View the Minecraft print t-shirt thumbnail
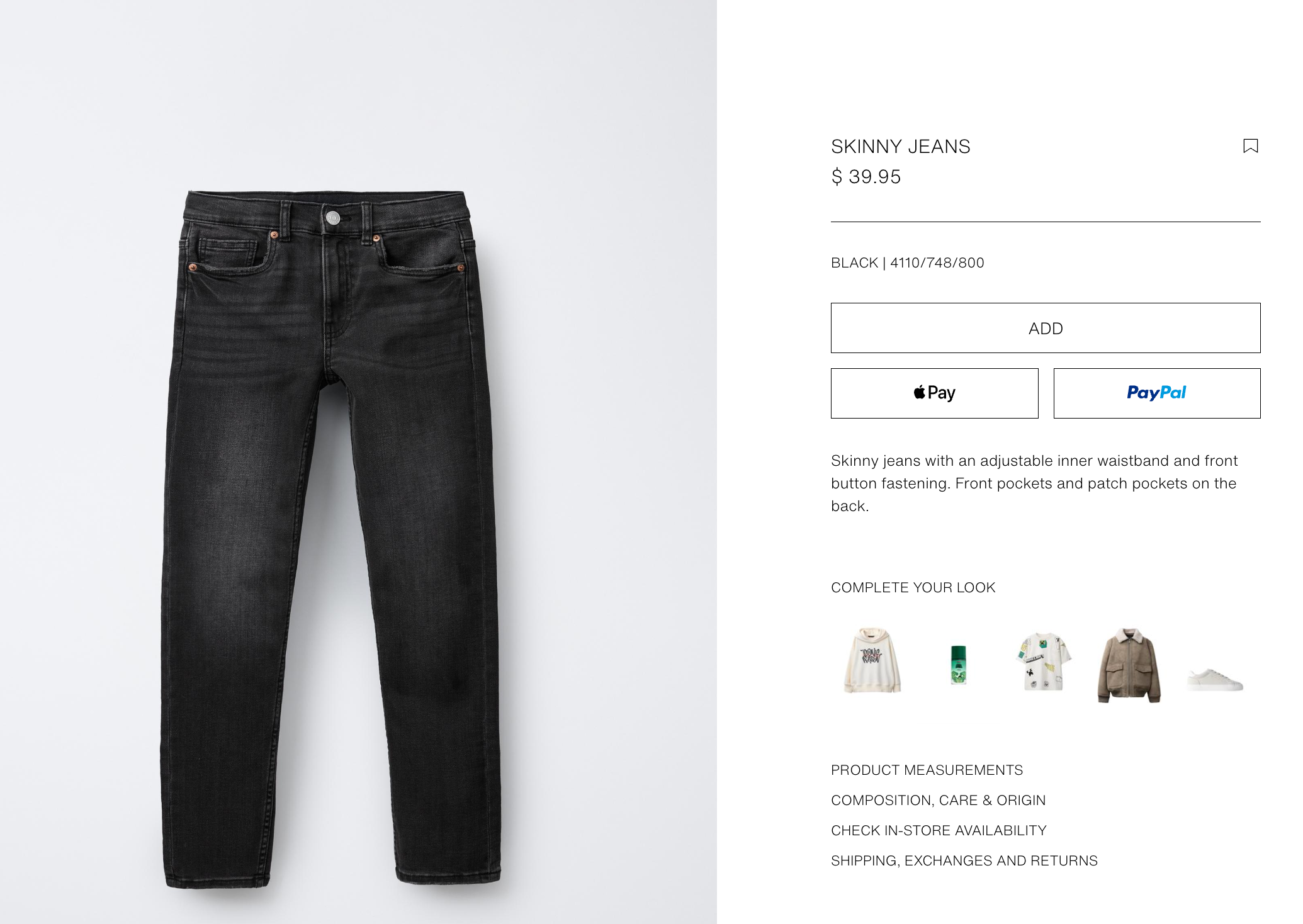 1042,662
